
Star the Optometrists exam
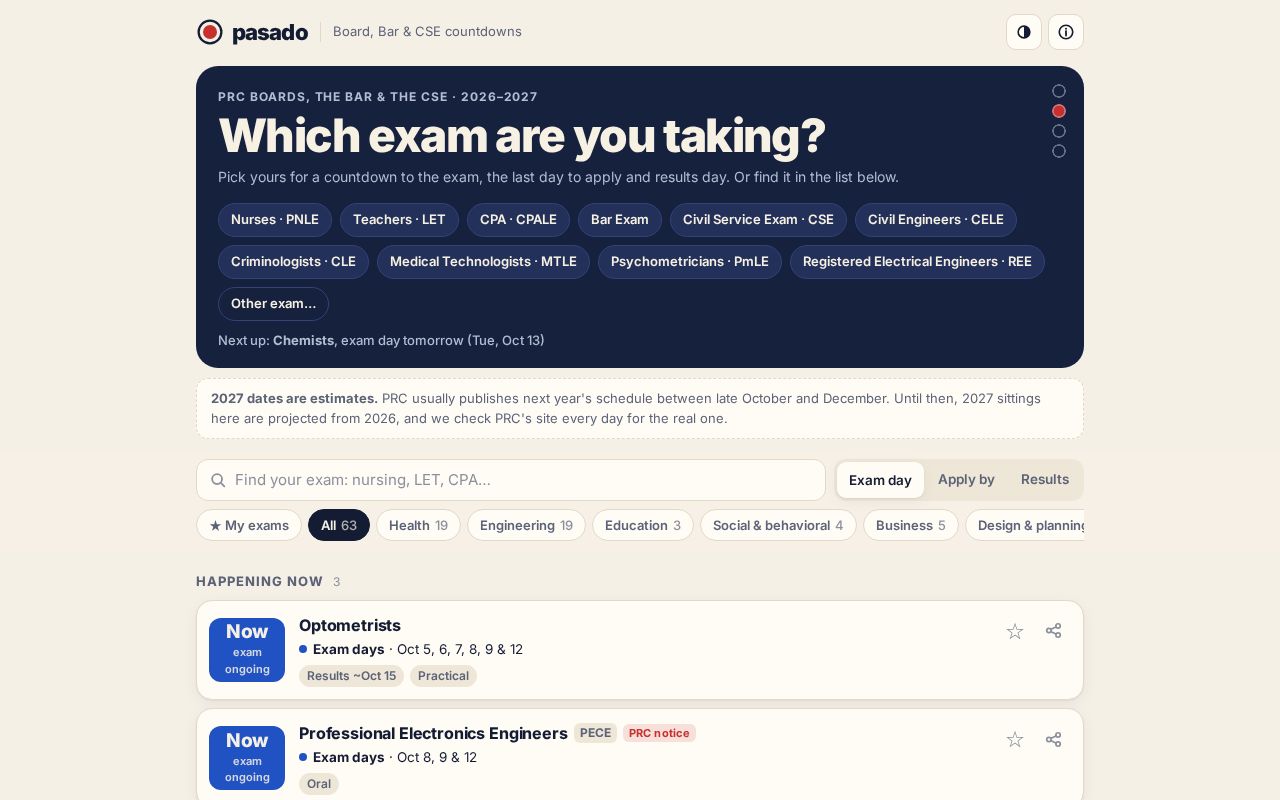tap(1015, 631)
